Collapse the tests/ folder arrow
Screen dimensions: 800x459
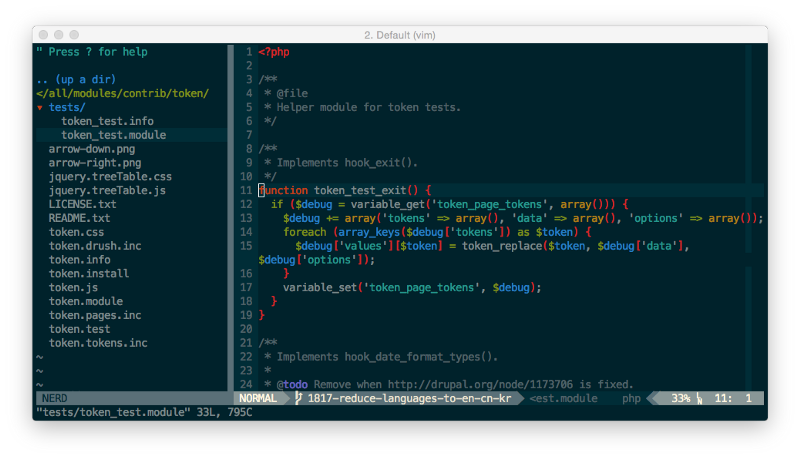point(40,108)
